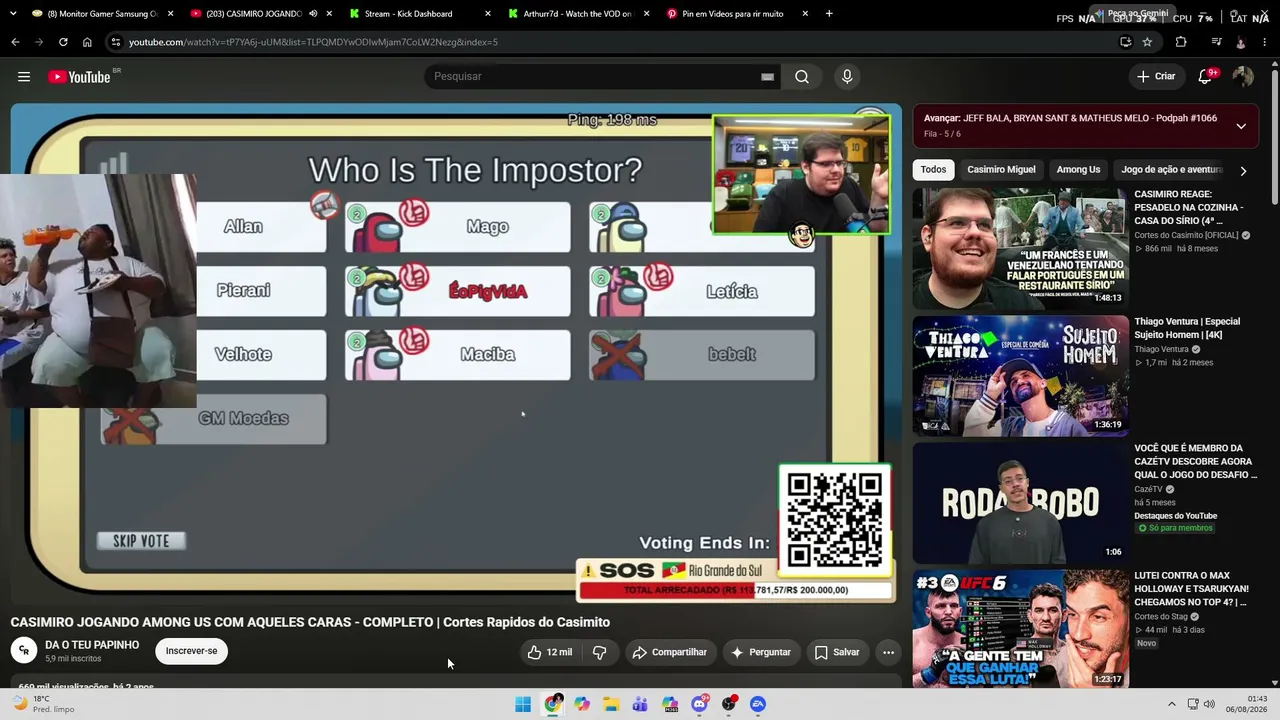Open the browser home page

(87, 42)
